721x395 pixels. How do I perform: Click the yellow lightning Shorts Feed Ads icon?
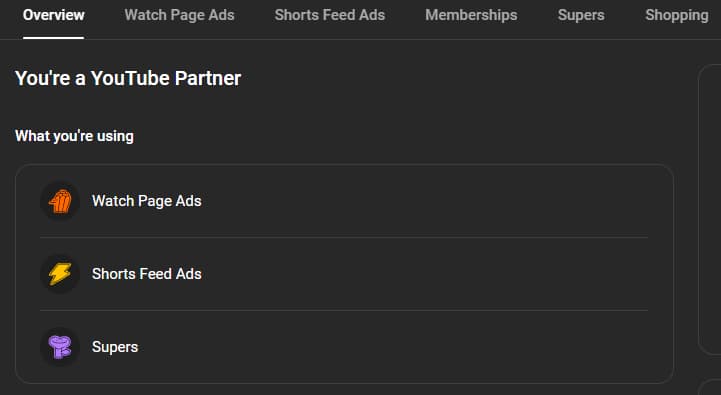pyautogui.click(x=60, y=274)
